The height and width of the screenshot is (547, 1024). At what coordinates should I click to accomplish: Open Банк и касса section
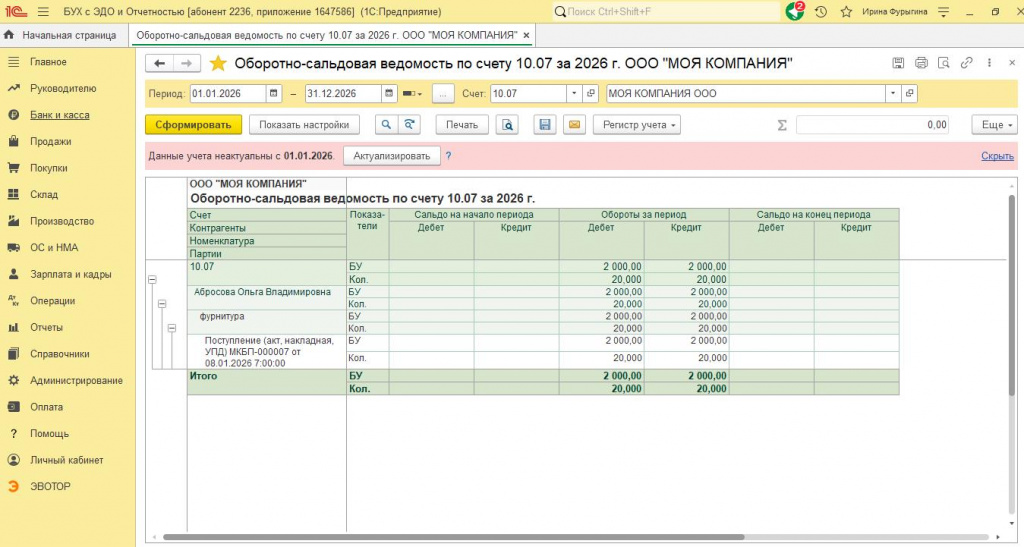59,115
